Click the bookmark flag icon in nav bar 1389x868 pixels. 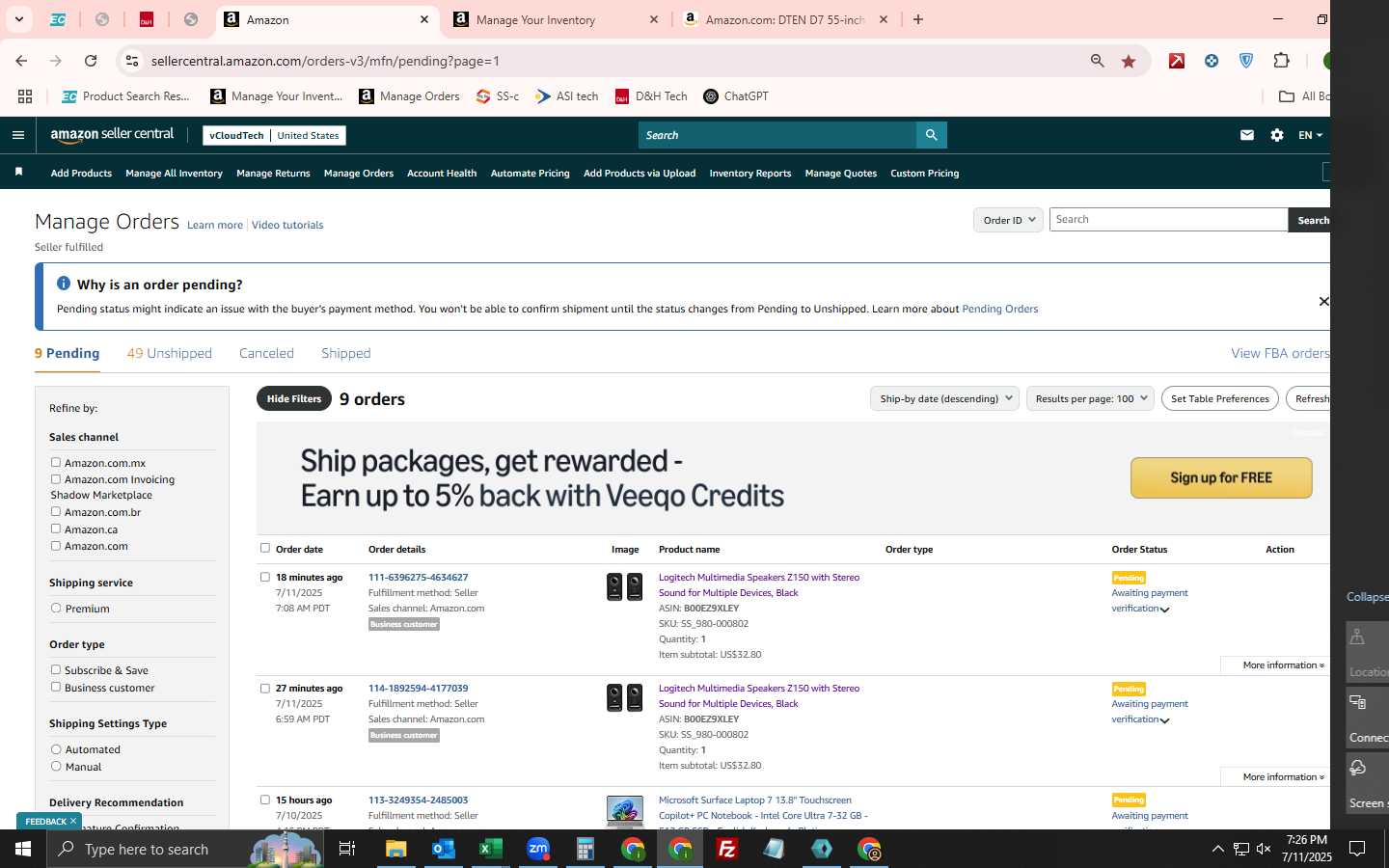pos(18,172)
